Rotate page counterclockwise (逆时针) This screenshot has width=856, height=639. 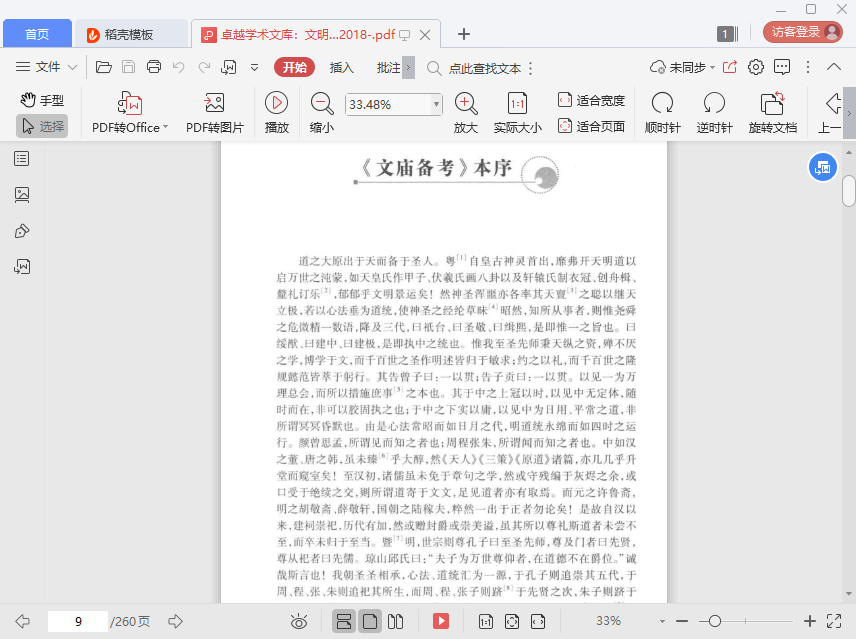coord(714,112)
